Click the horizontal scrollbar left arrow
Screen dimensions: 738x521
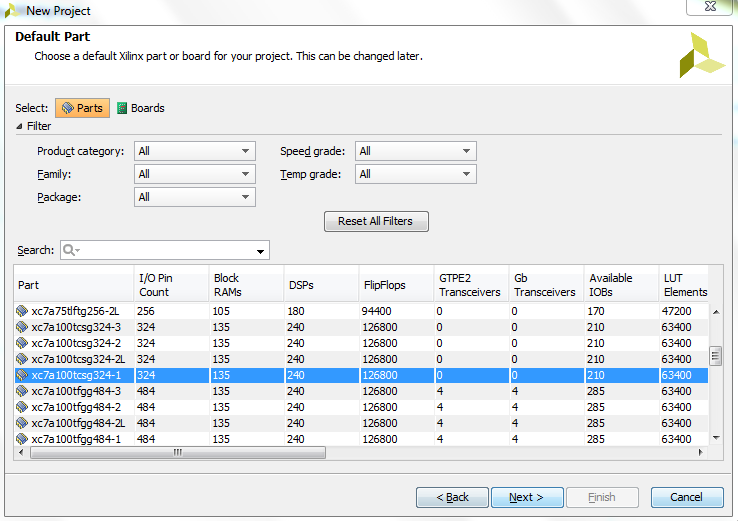click(21, 453)
